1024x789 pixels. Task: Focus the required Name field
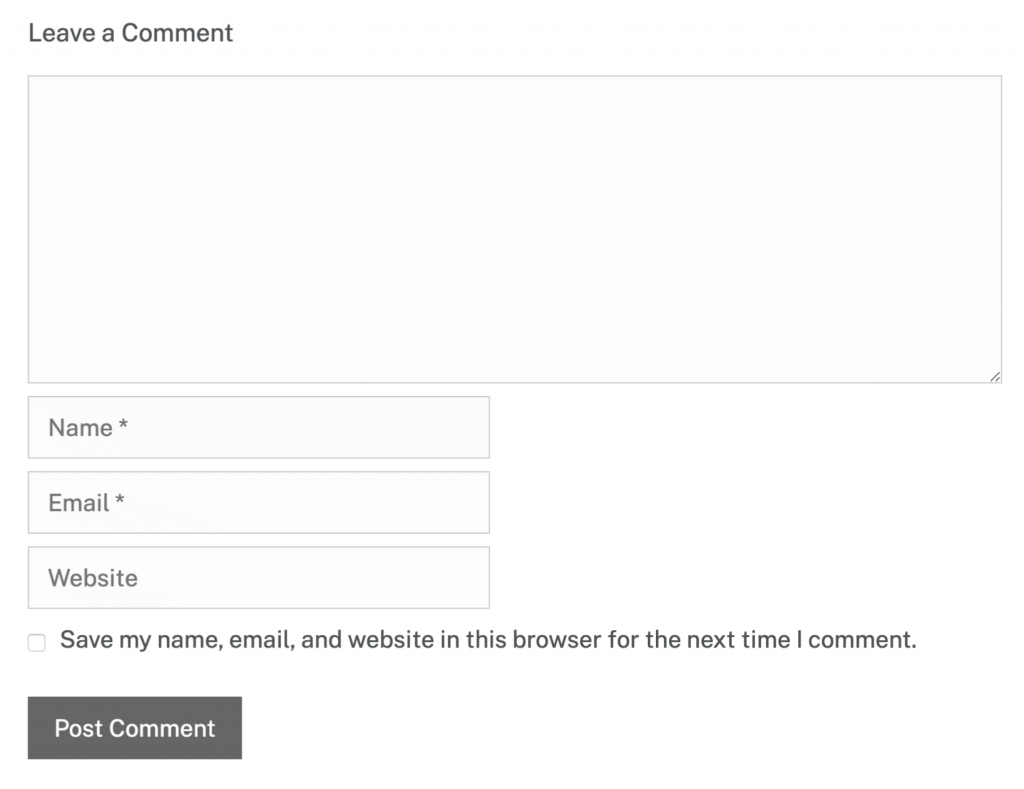point(258,427)
